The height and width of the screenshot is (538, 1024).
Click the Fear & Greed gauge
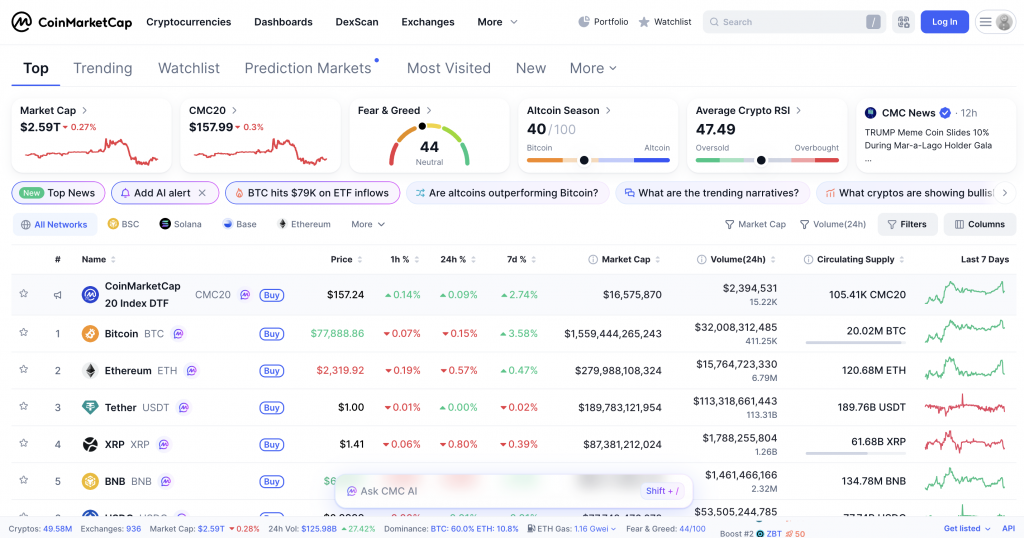click(429, 145)
